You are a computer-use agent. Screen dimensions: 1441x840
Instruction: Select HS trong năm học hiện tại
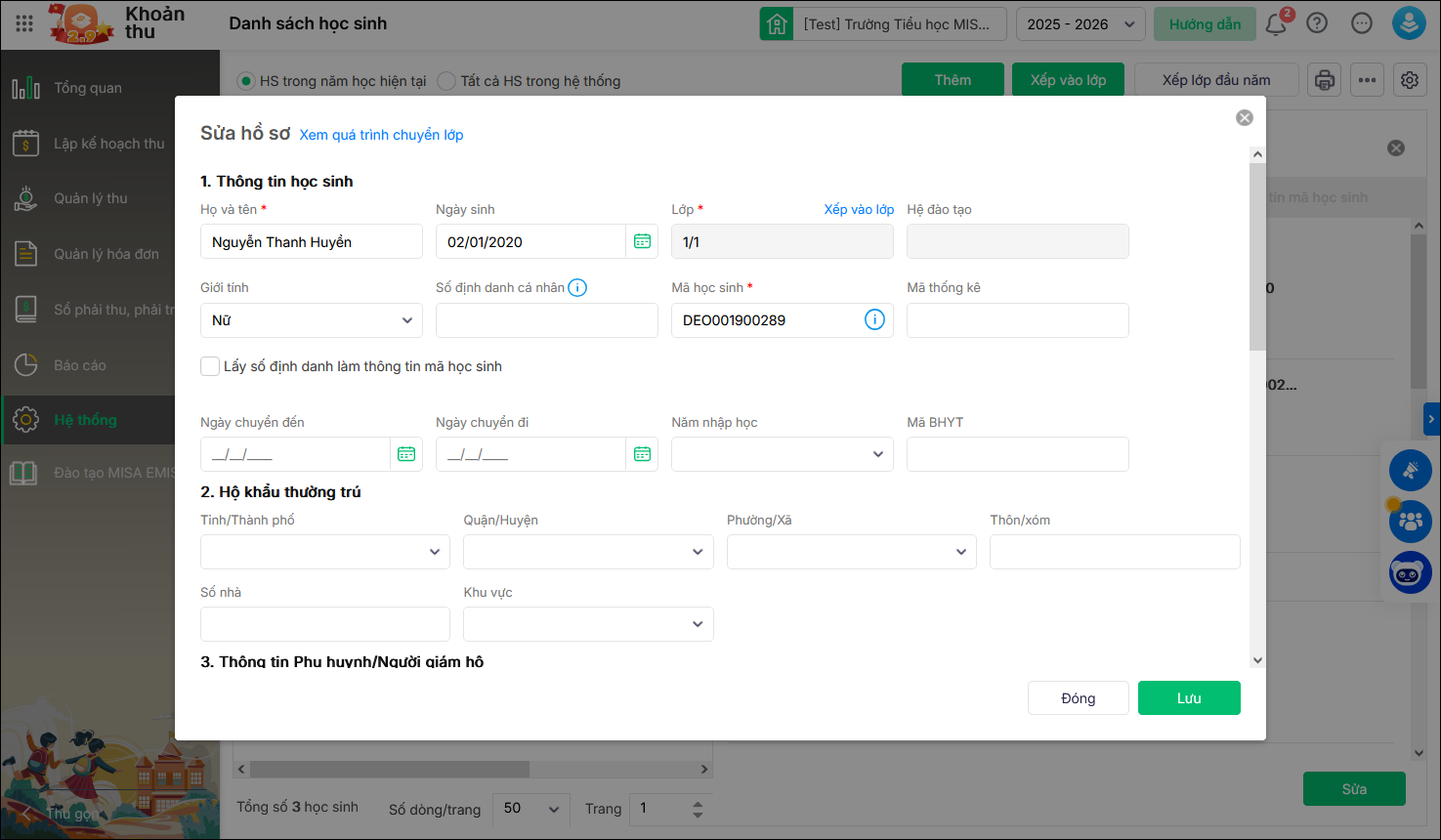[246, 81]
